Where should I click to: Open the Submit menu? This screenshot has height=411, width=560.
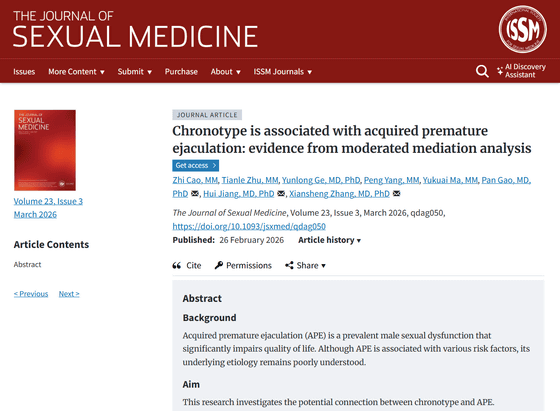tap(135, 72)
